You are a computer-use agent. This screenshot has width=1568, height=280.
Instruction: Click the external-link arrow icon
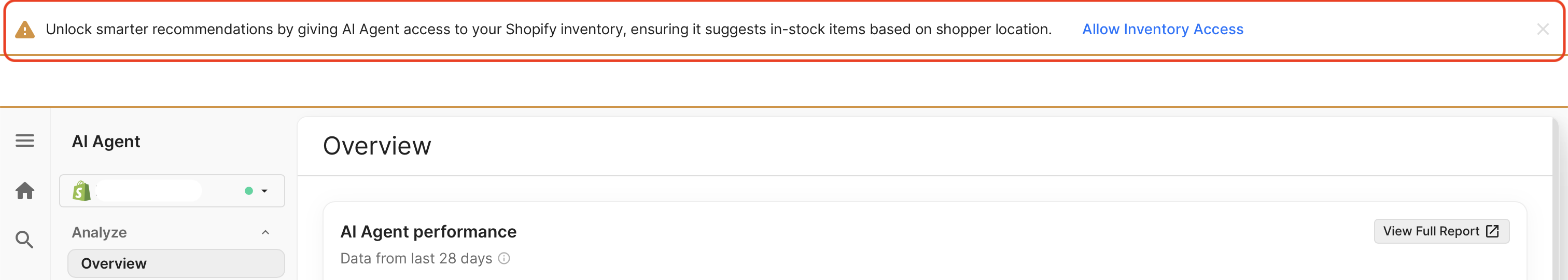[1492, 231]
